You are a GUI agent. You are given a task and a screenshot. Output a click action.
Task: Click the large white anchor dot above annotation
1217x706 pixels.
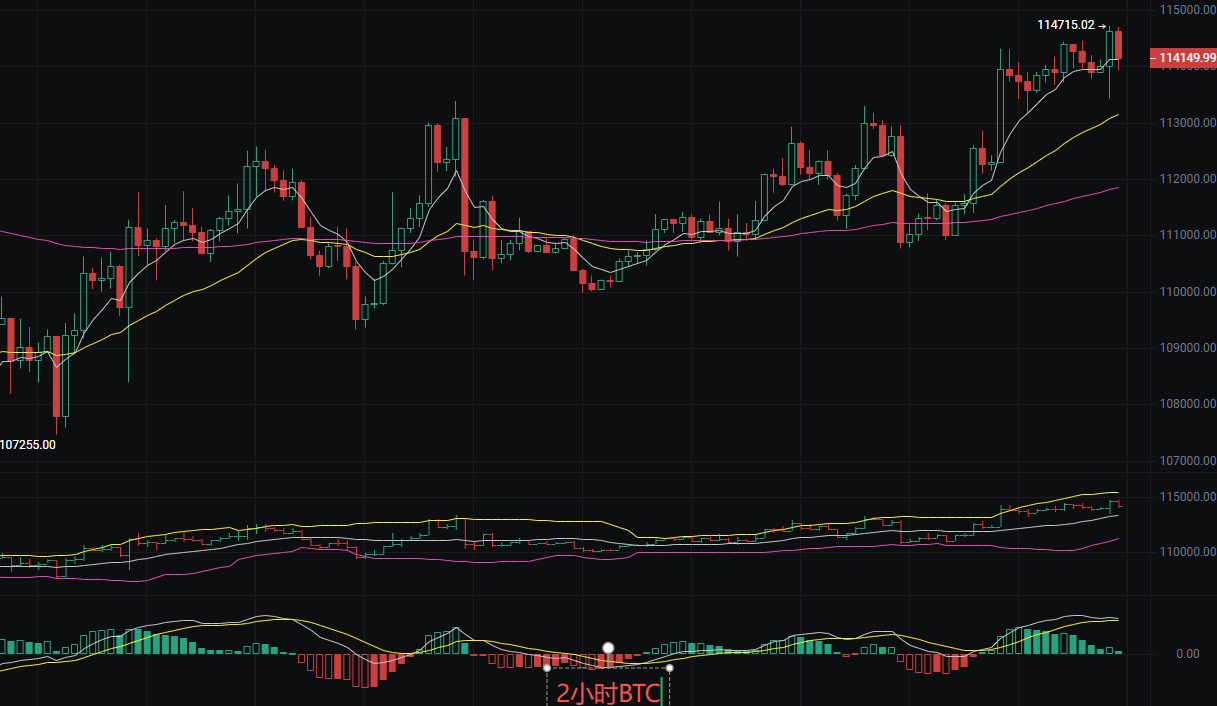608,647
